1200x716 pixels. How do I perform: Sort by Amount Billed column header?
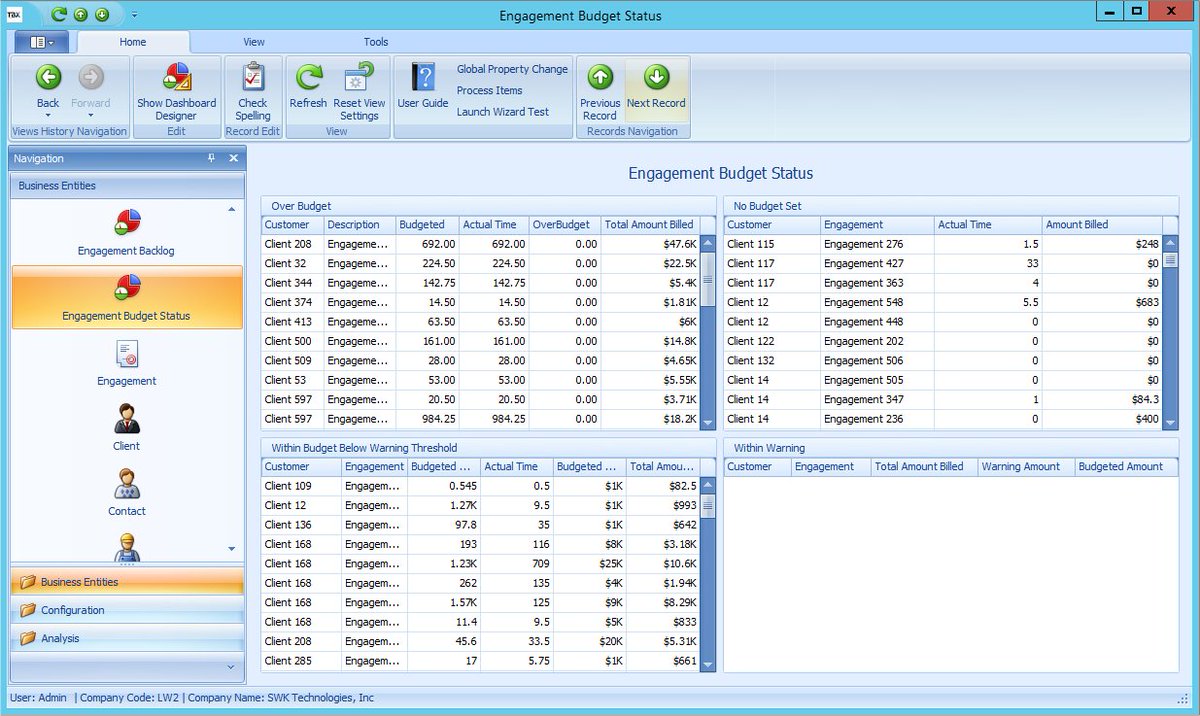(1102, 225)
